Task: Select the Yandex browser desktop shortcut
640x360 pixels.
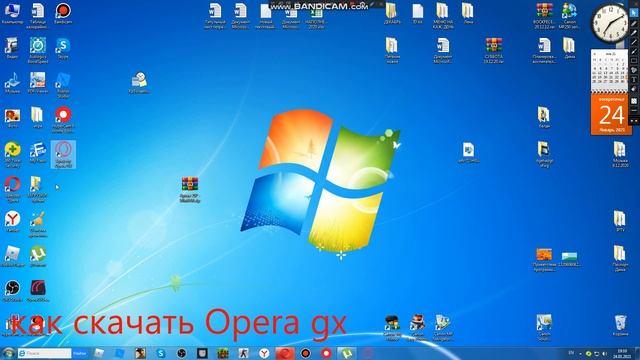Action: 12,222
